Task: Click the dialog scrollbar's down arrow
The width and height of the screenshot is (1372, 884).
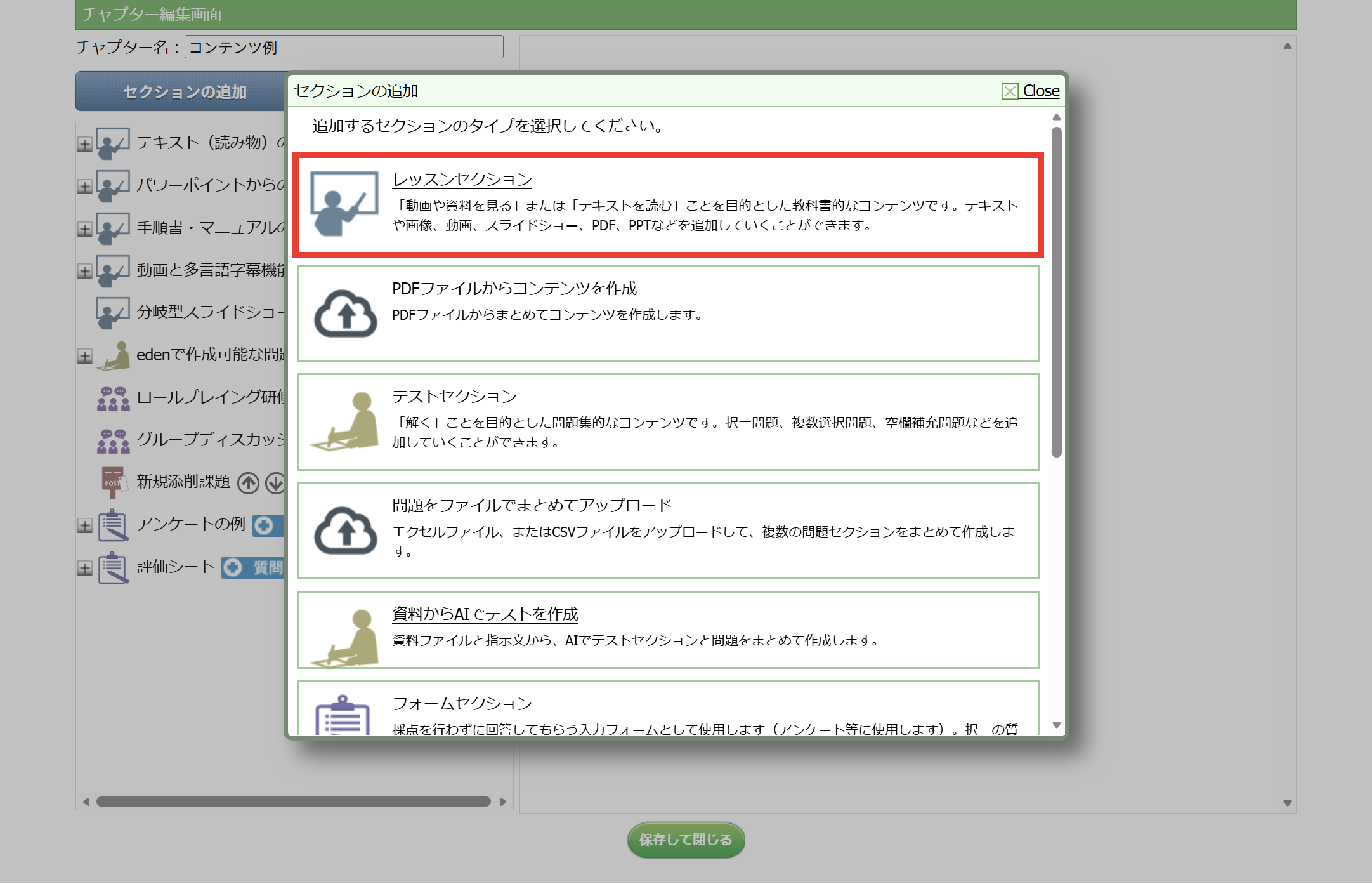Action: (1056, 725)
